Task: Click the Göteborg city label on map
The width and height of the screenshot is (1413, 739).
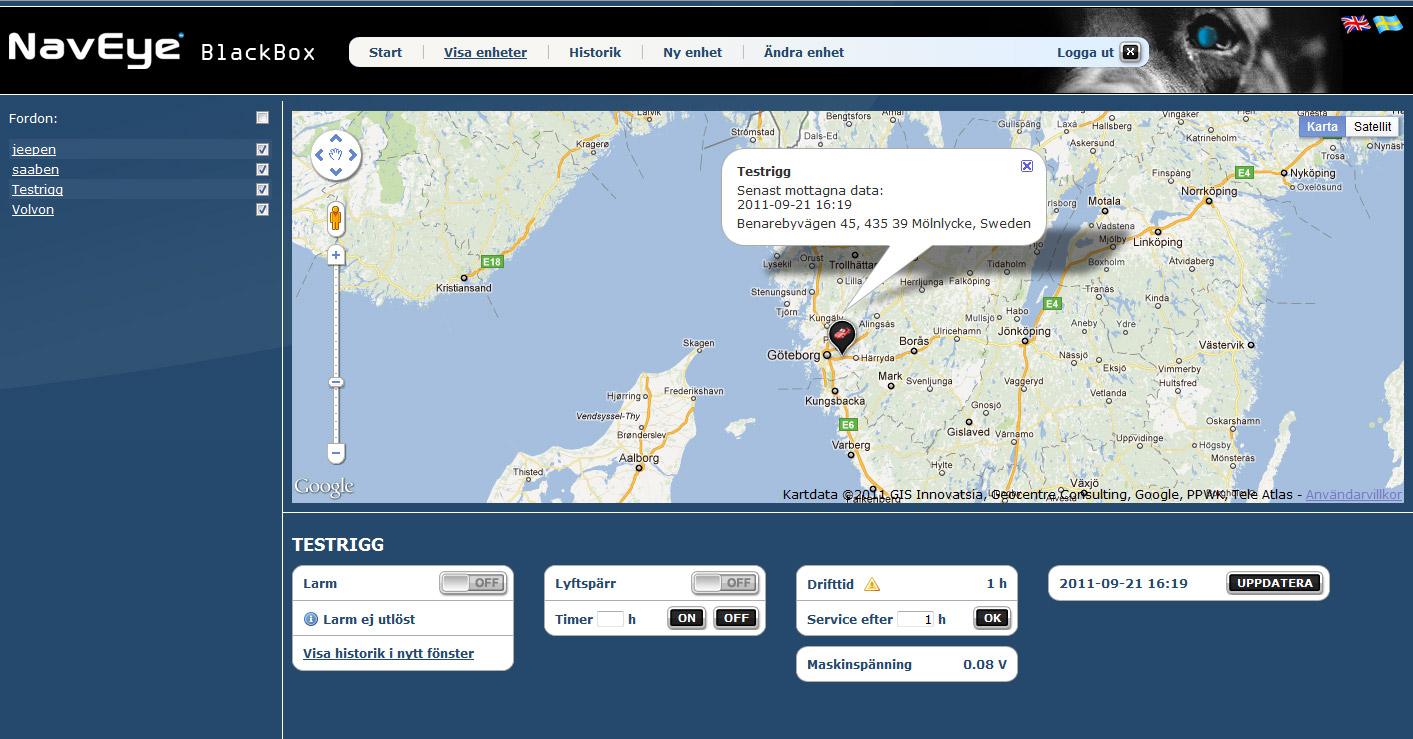Action: point(793,355)
